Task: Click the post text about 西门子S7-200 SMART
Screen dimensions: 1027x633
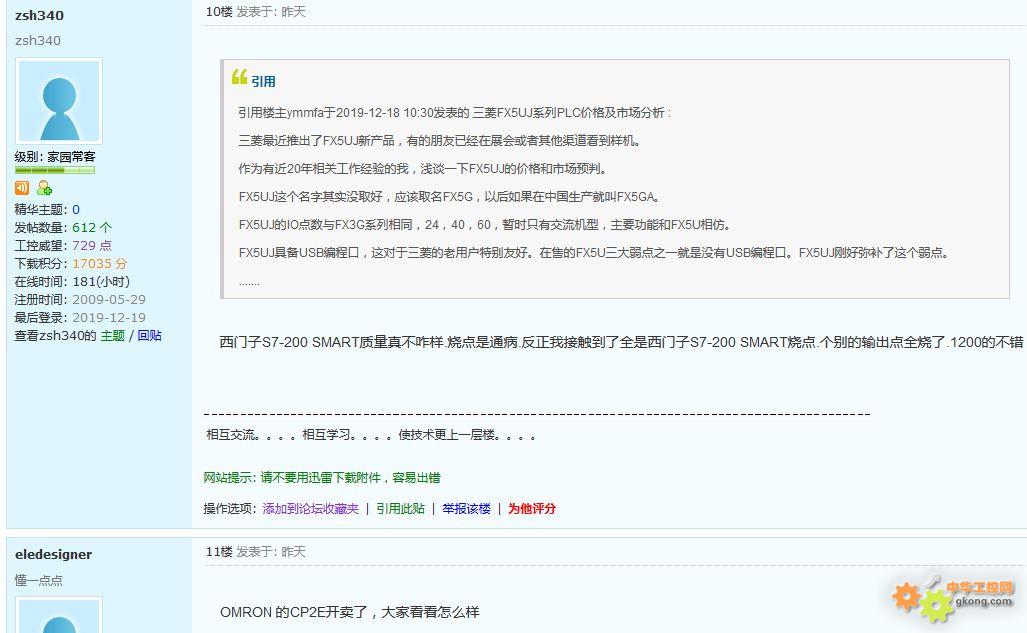Action: (x=621, y=342)
